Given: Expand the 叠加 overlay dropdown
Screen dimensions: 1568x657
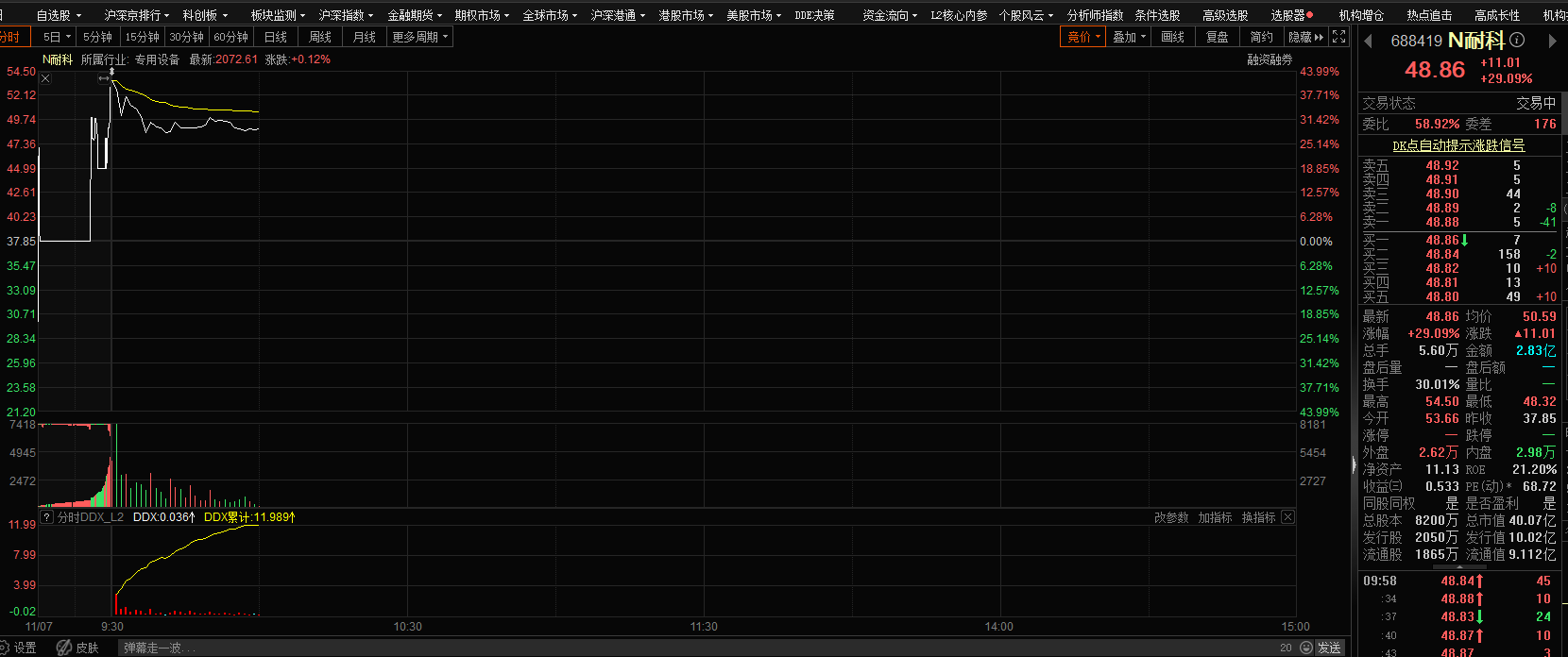Looking at the screenshot, I should (1129, 37).
